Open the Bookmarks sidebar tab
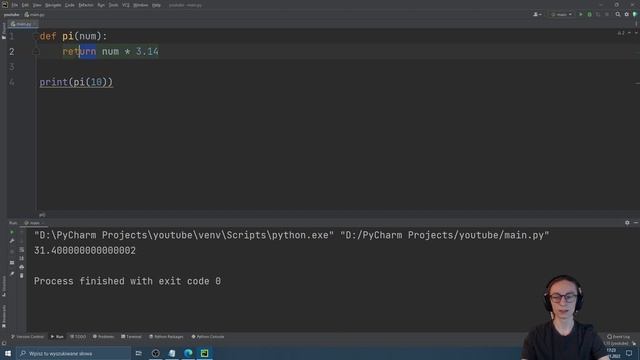 point(4,316)
